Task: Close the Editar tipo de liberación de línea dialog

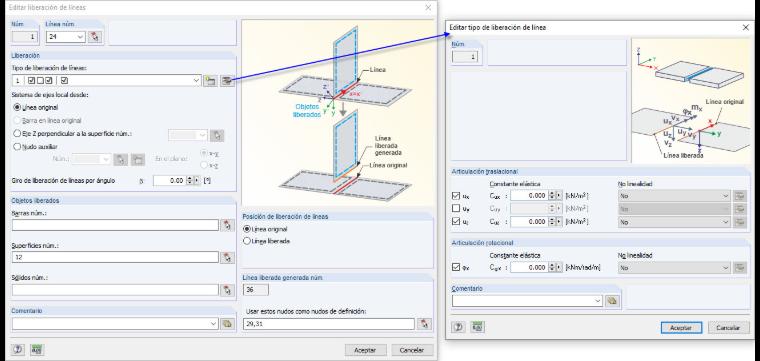Action: tap(746, 28)
